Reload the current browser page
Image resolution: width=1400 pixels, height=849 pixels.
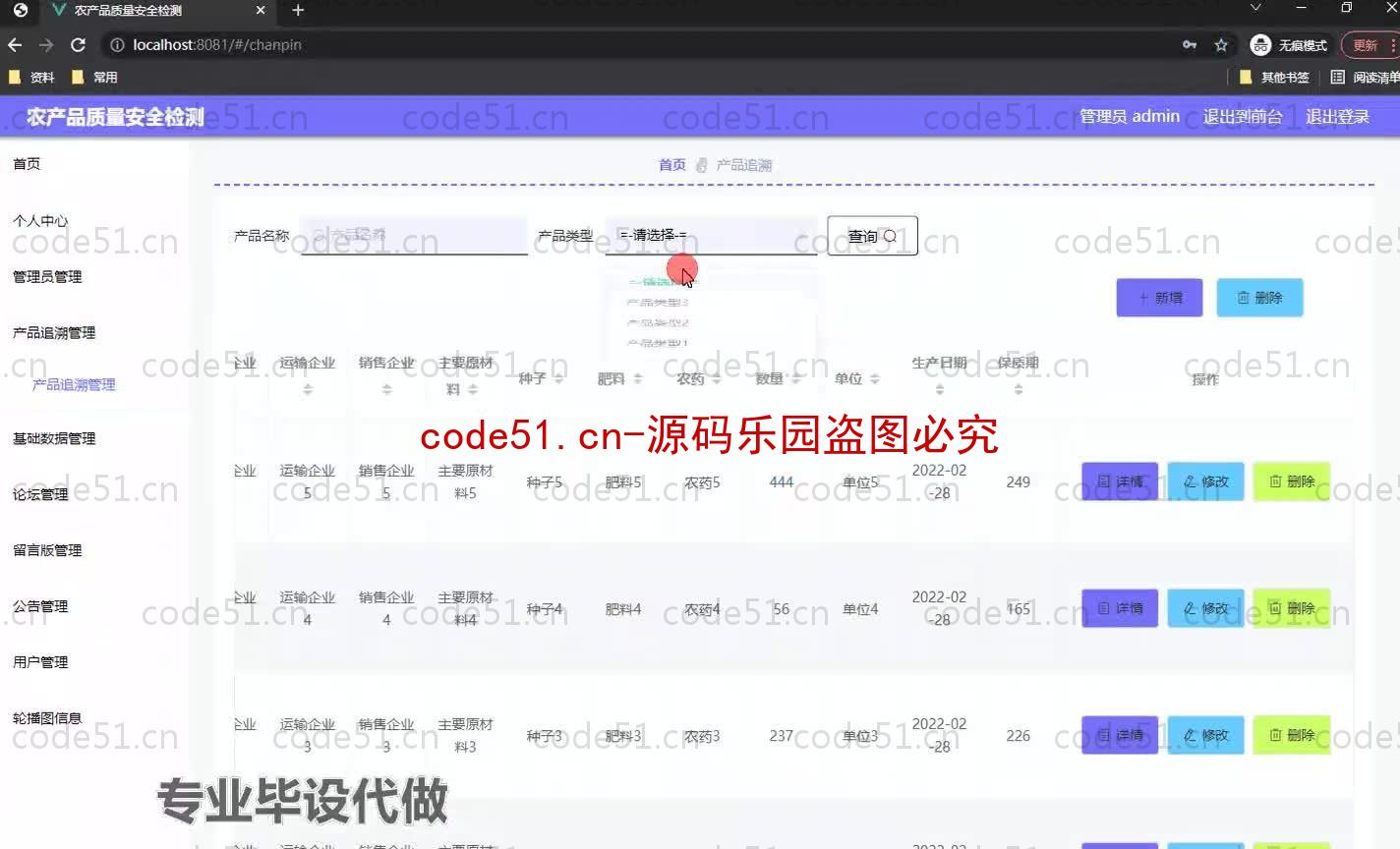coord(78,45)
